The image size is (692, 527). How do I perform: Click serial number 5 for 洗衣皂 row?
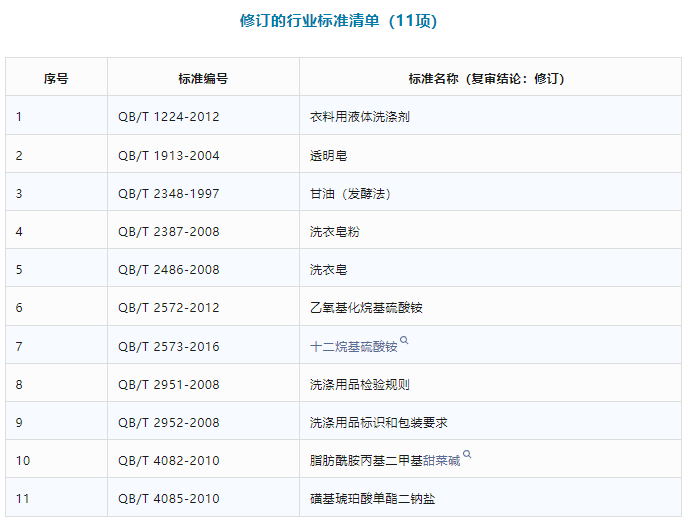[19, 269]
